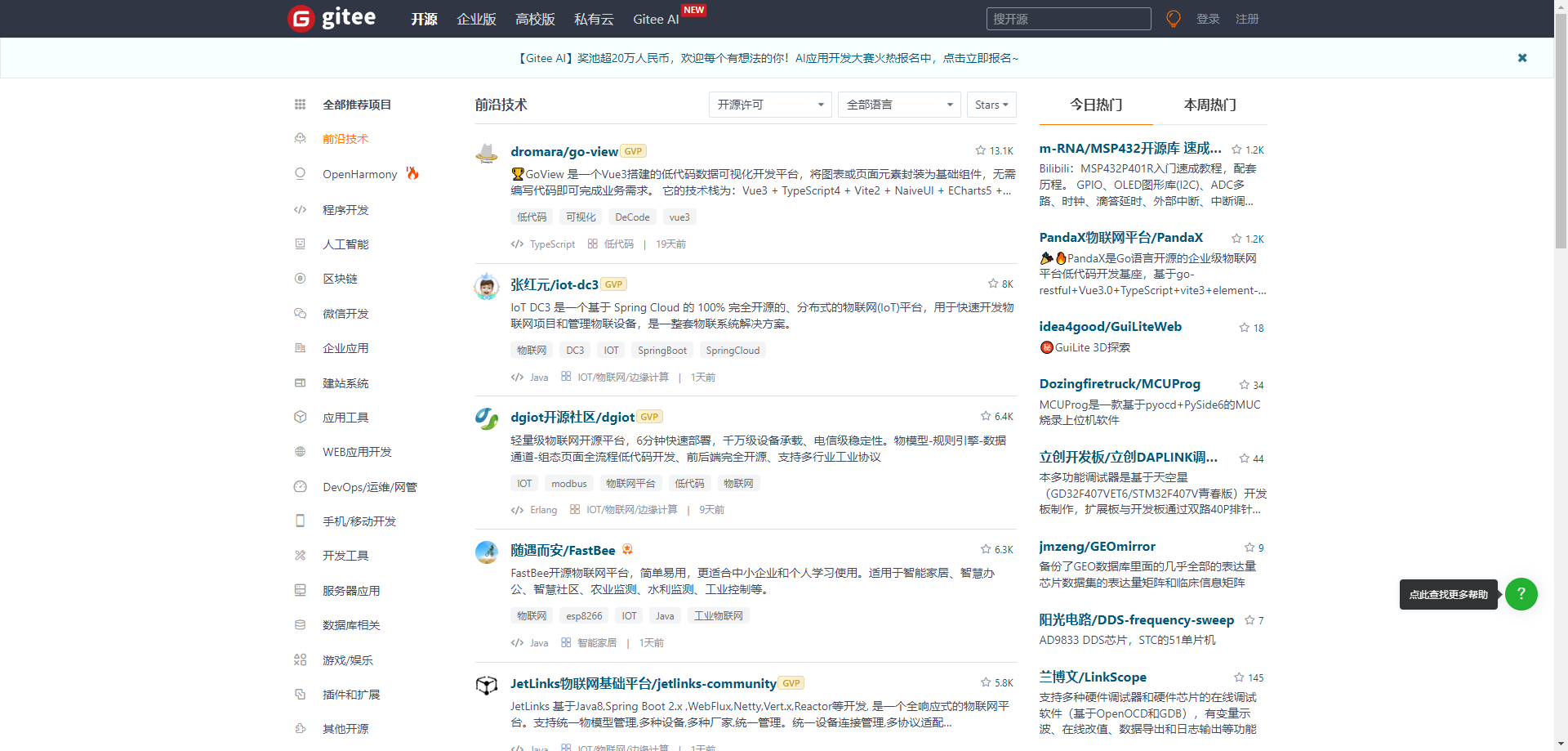Click the fire icon next to OpenHarmony
This screenshot has height=751, width=1568.
tap(412, 173)
